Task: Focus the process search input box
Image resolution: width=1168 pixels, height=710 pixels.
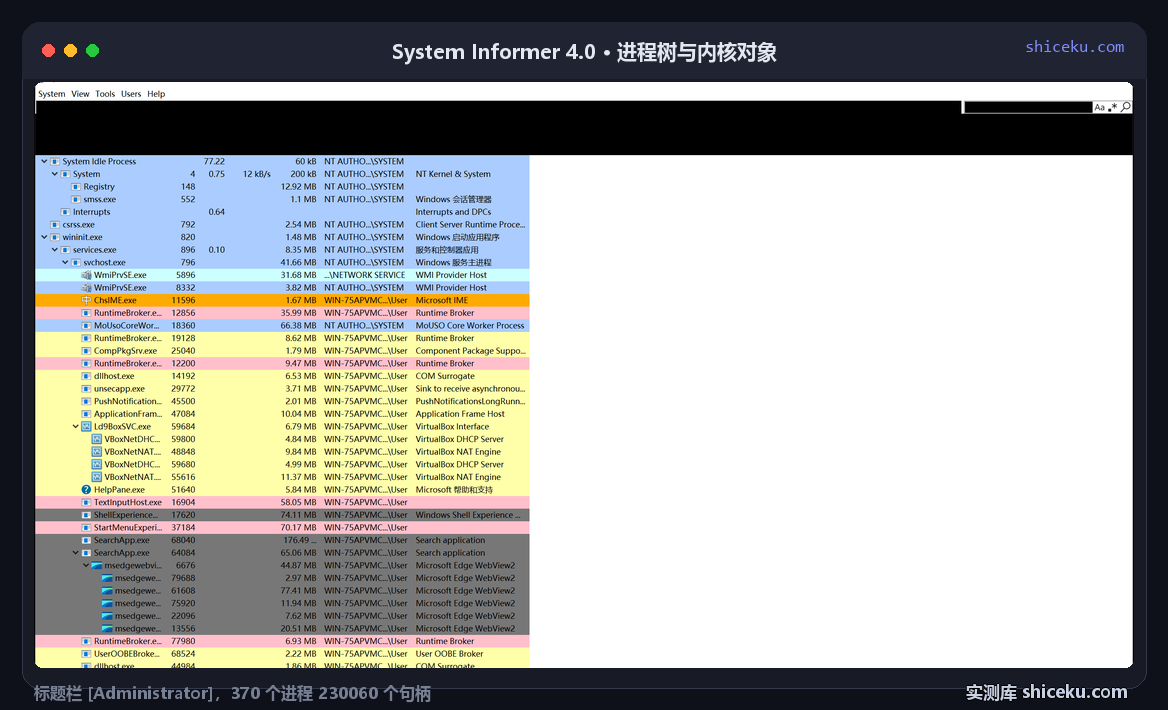Action: 1027,107
